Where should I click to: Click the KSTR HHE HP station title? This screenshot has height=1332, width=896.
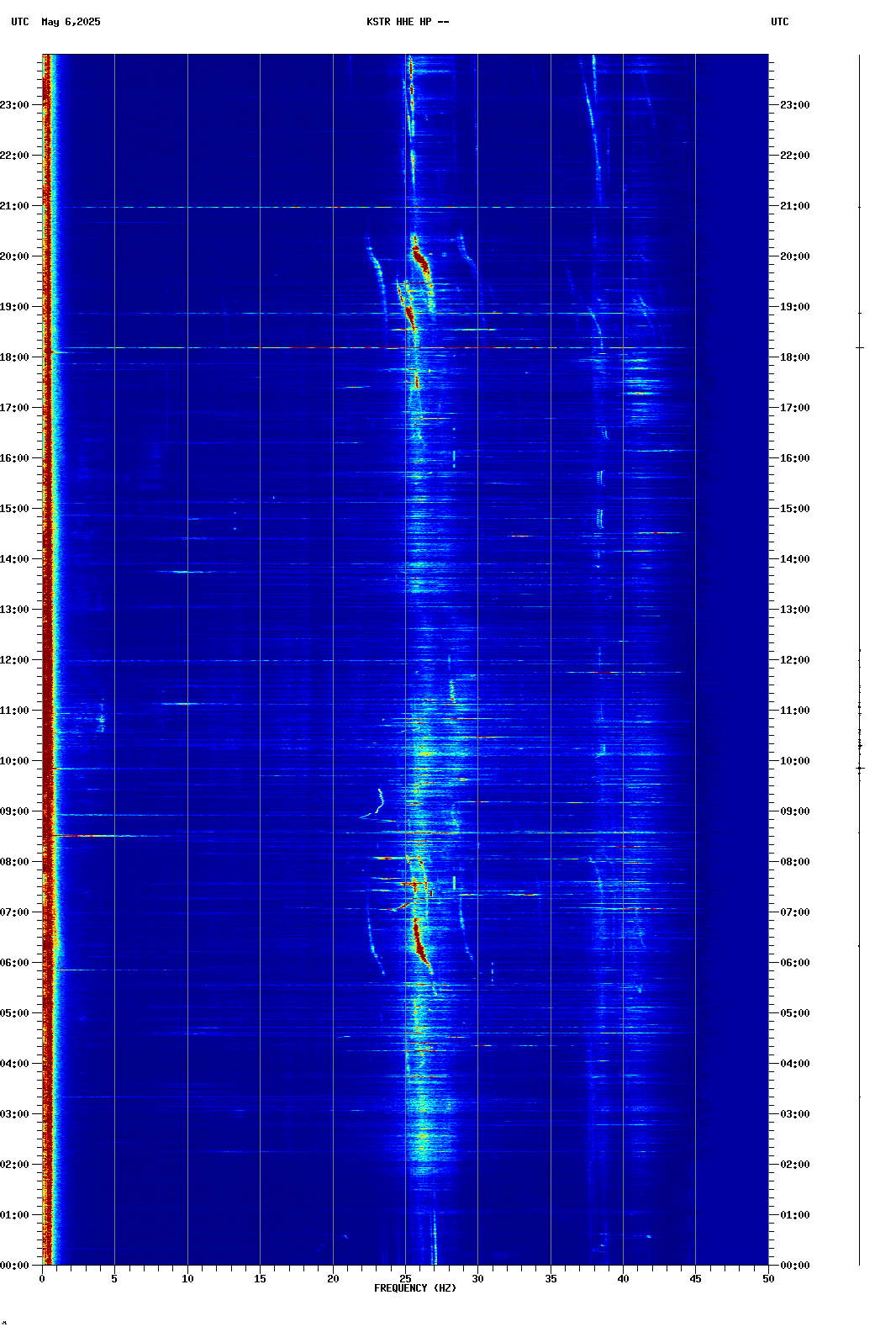408,22
